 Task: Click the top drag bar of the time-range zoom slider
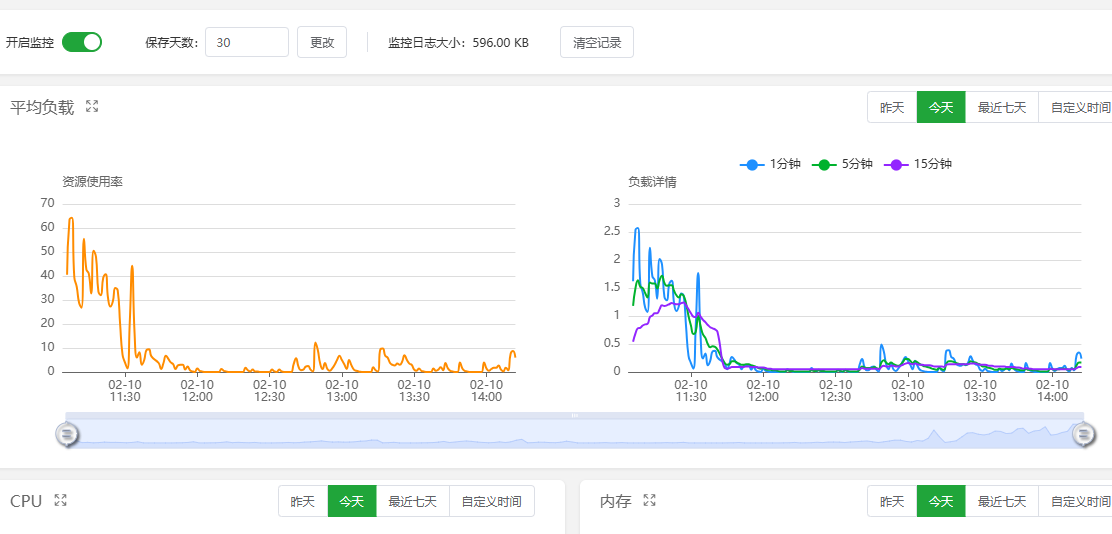coord(574,416)
